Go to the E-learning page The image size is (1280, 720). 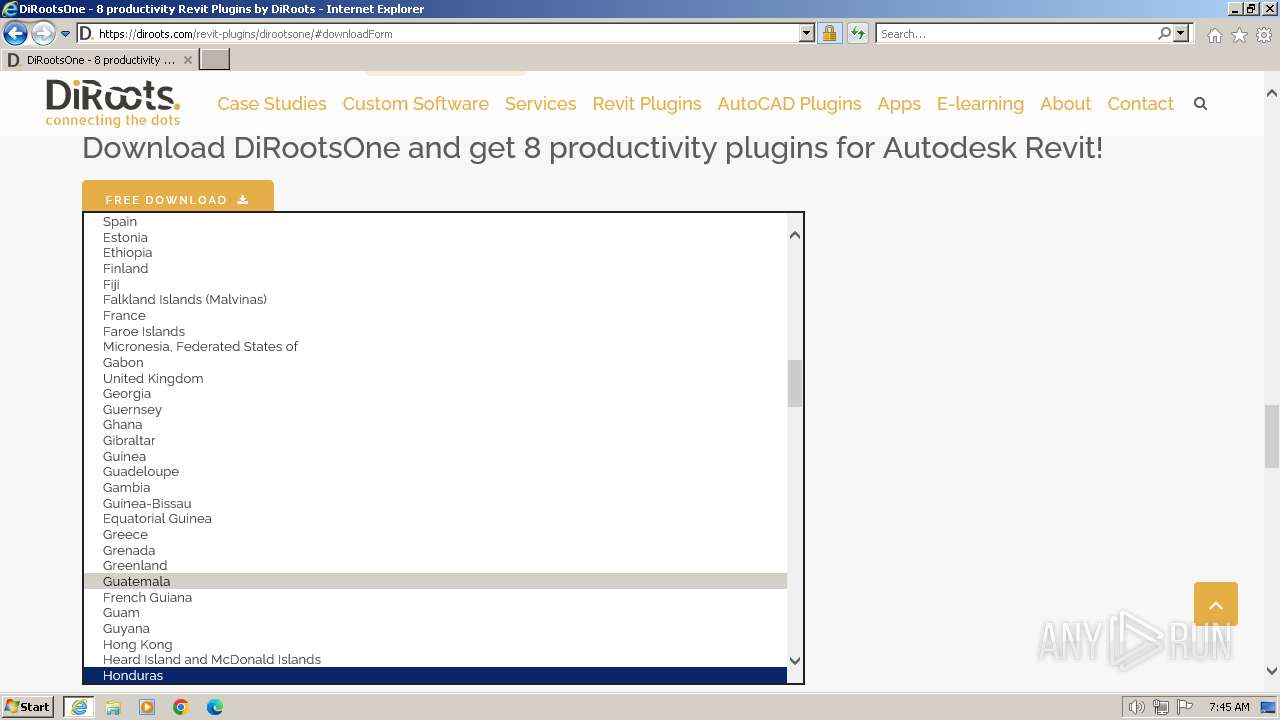980,104
